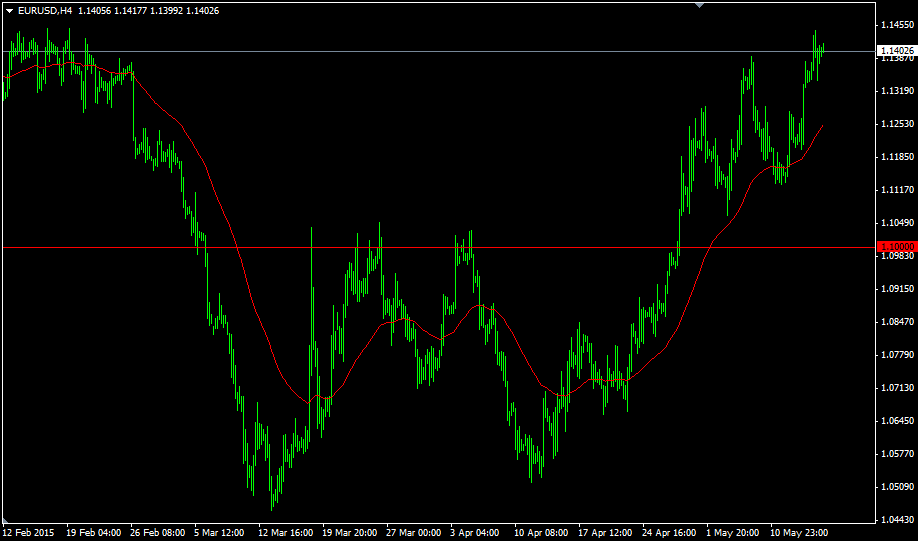Click the 1.09150 price scale label
The height and width of the screenshot is (541, 918).
pyautogui.click(x=898, y=289)
